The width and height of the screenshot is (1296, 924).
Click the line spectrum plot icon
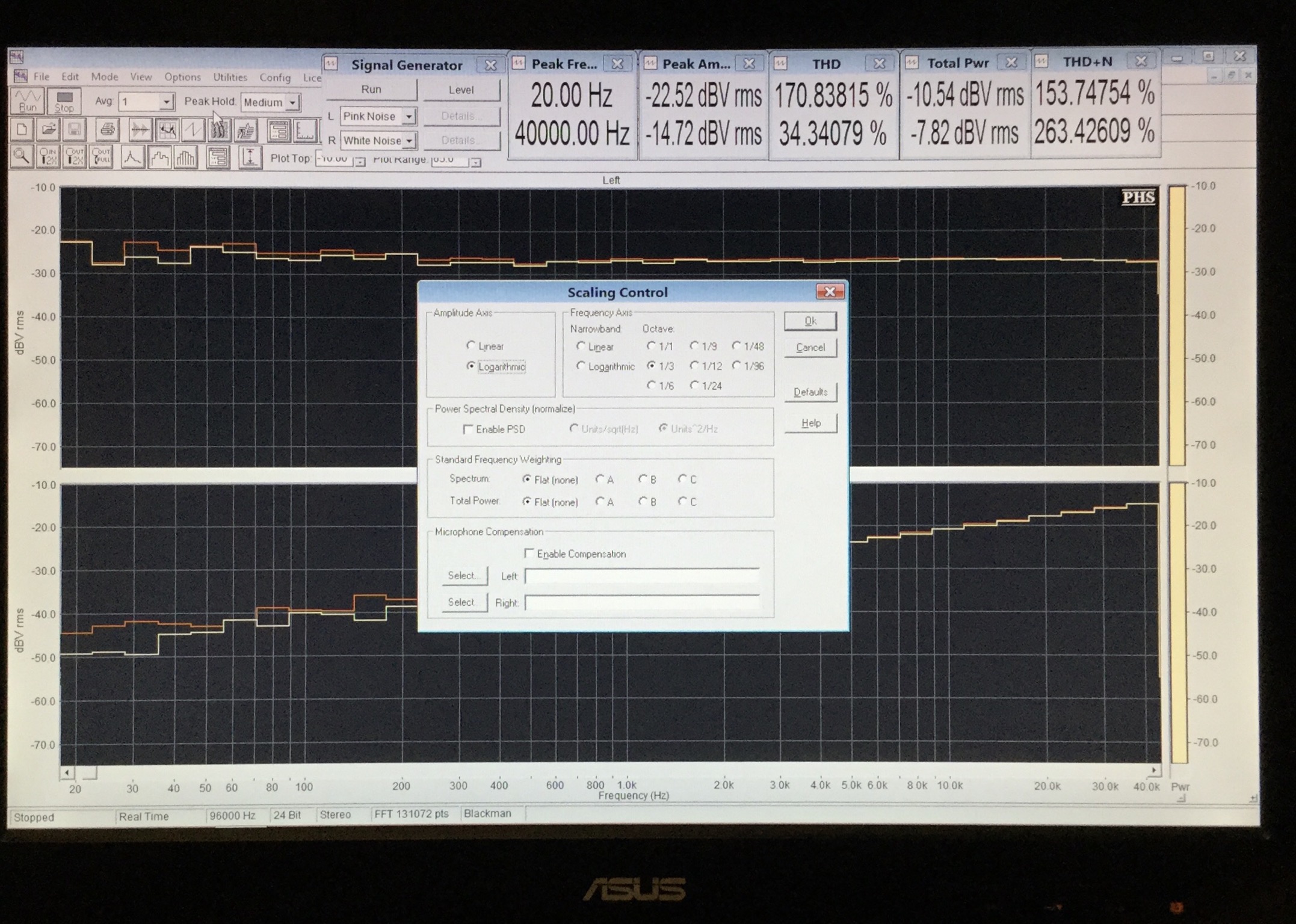pos(132,158)
